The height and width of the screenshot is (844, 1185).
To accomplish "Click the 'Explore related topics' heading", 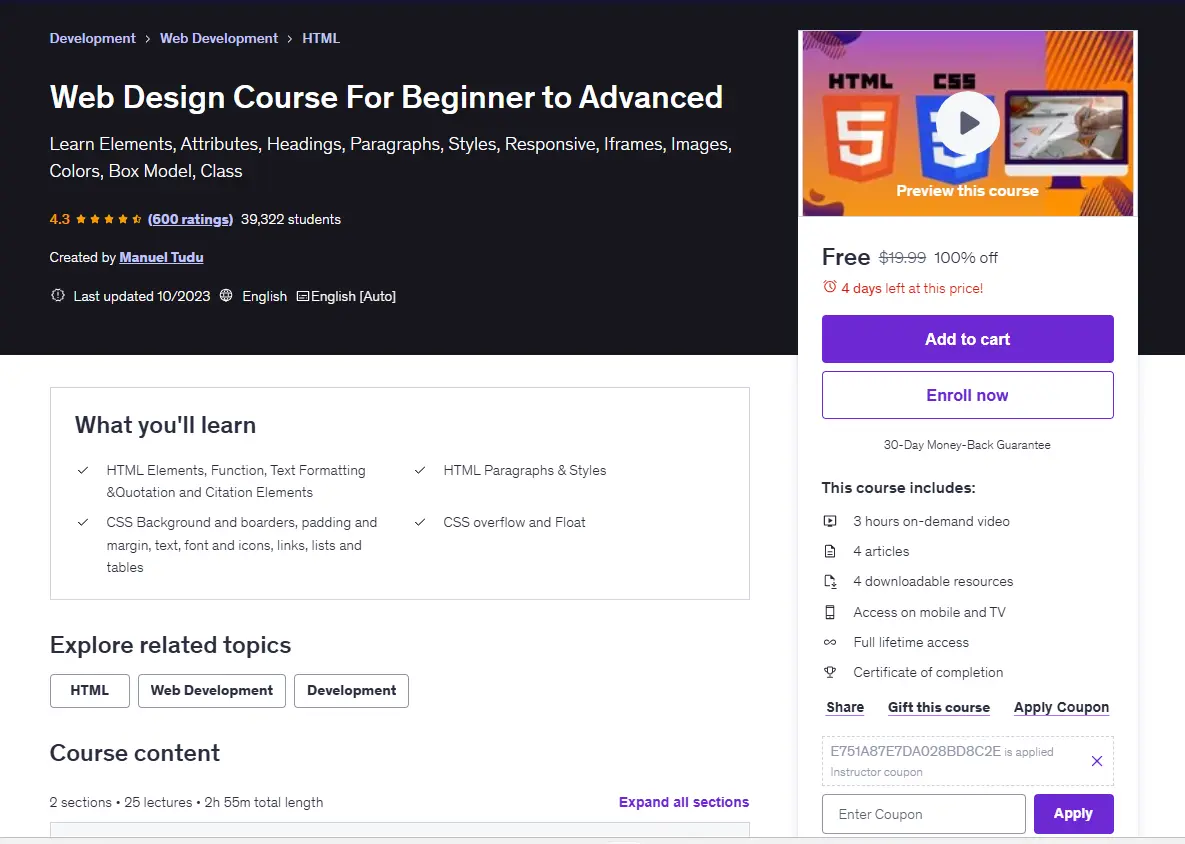I will 170,645.
